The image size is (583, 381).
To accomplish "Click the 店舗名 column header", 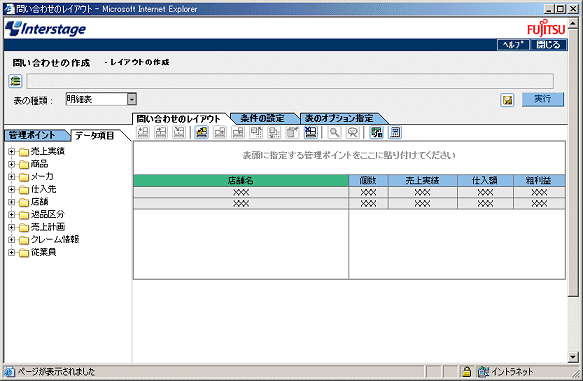I will pyautogui.click(x=241, y=181).
